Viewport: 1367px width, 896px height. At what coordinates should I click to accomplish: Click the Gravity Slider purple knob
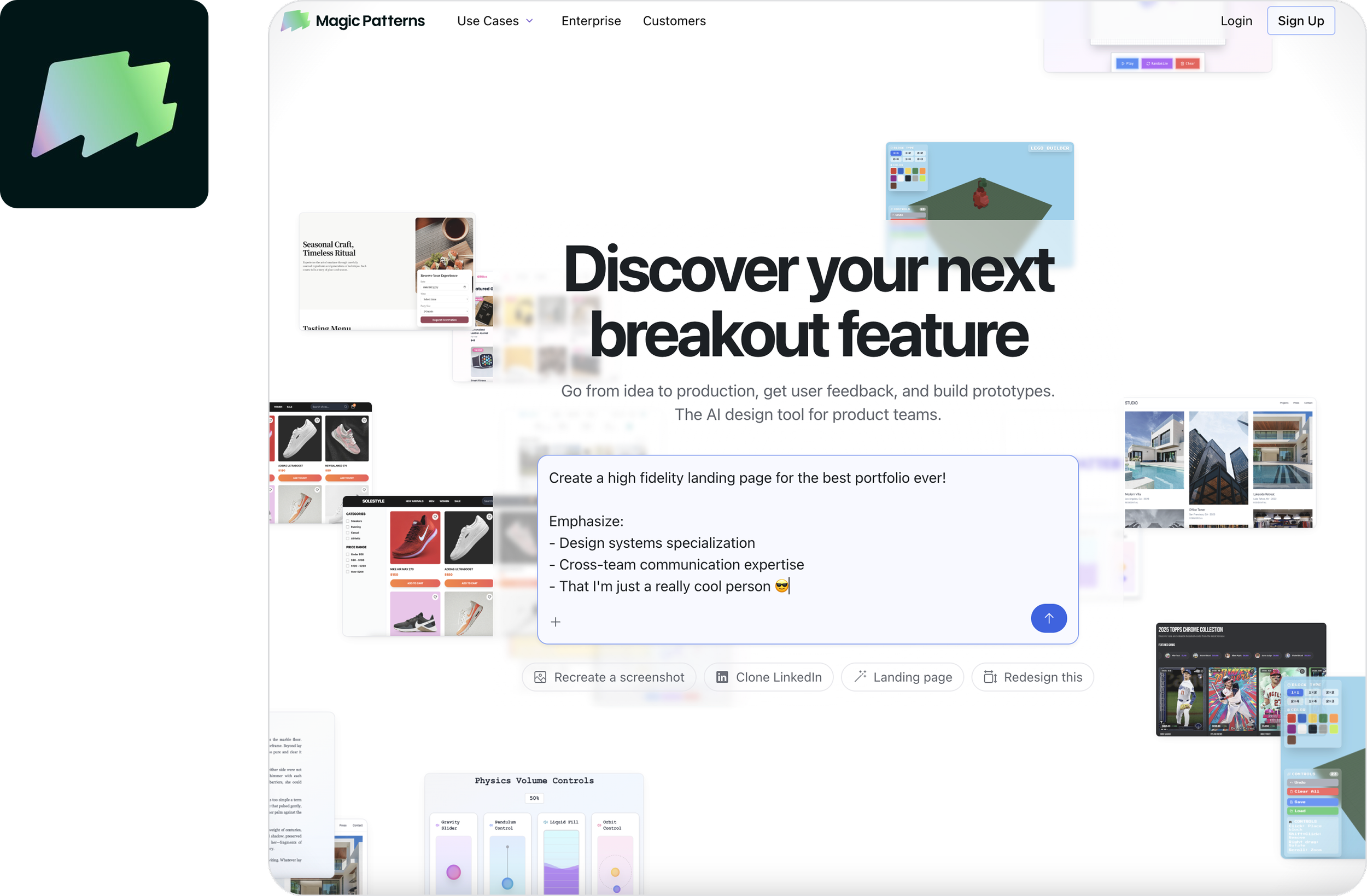pyautogui.click(x=453, y=872)
